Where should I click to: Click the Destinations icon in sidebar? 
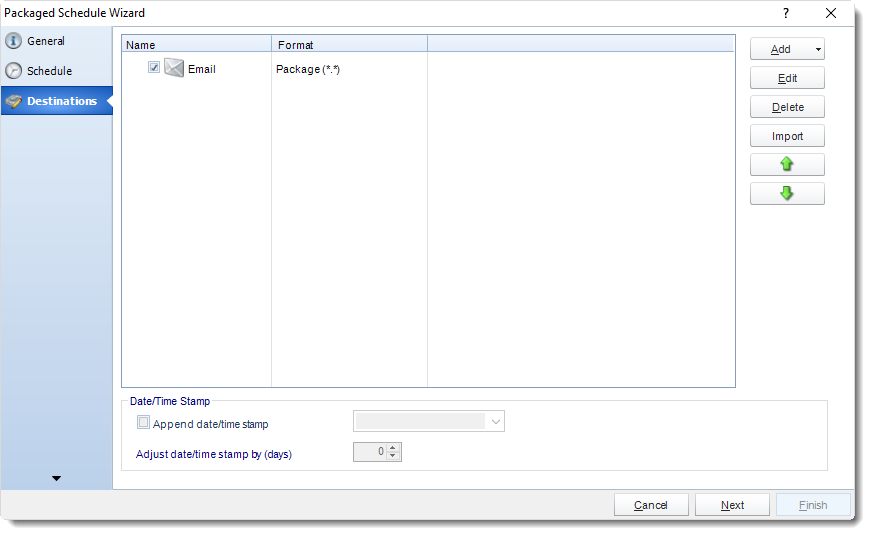click(x=13, y=101)
